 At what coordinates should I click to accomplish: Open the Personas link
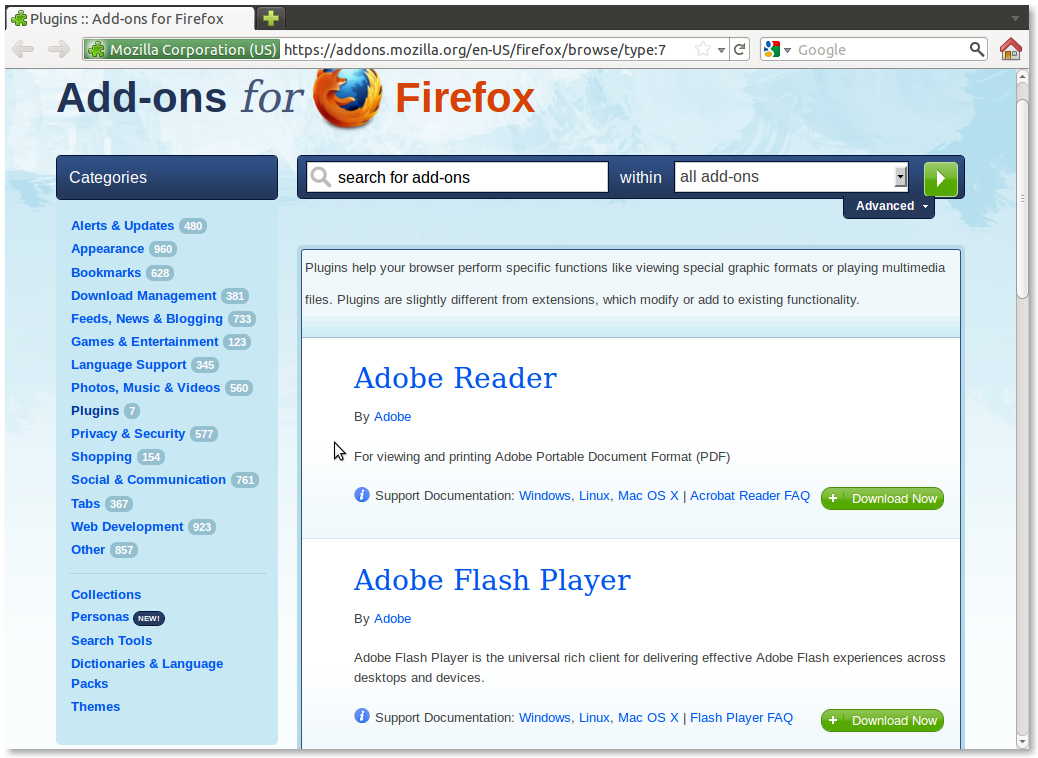click(x=100, y=617)
